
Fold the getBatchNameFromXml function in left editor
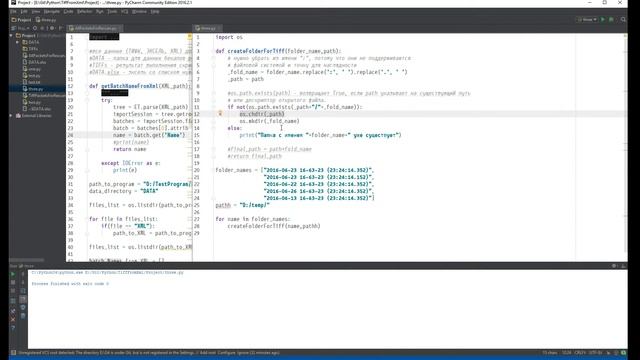pos(87,86)
